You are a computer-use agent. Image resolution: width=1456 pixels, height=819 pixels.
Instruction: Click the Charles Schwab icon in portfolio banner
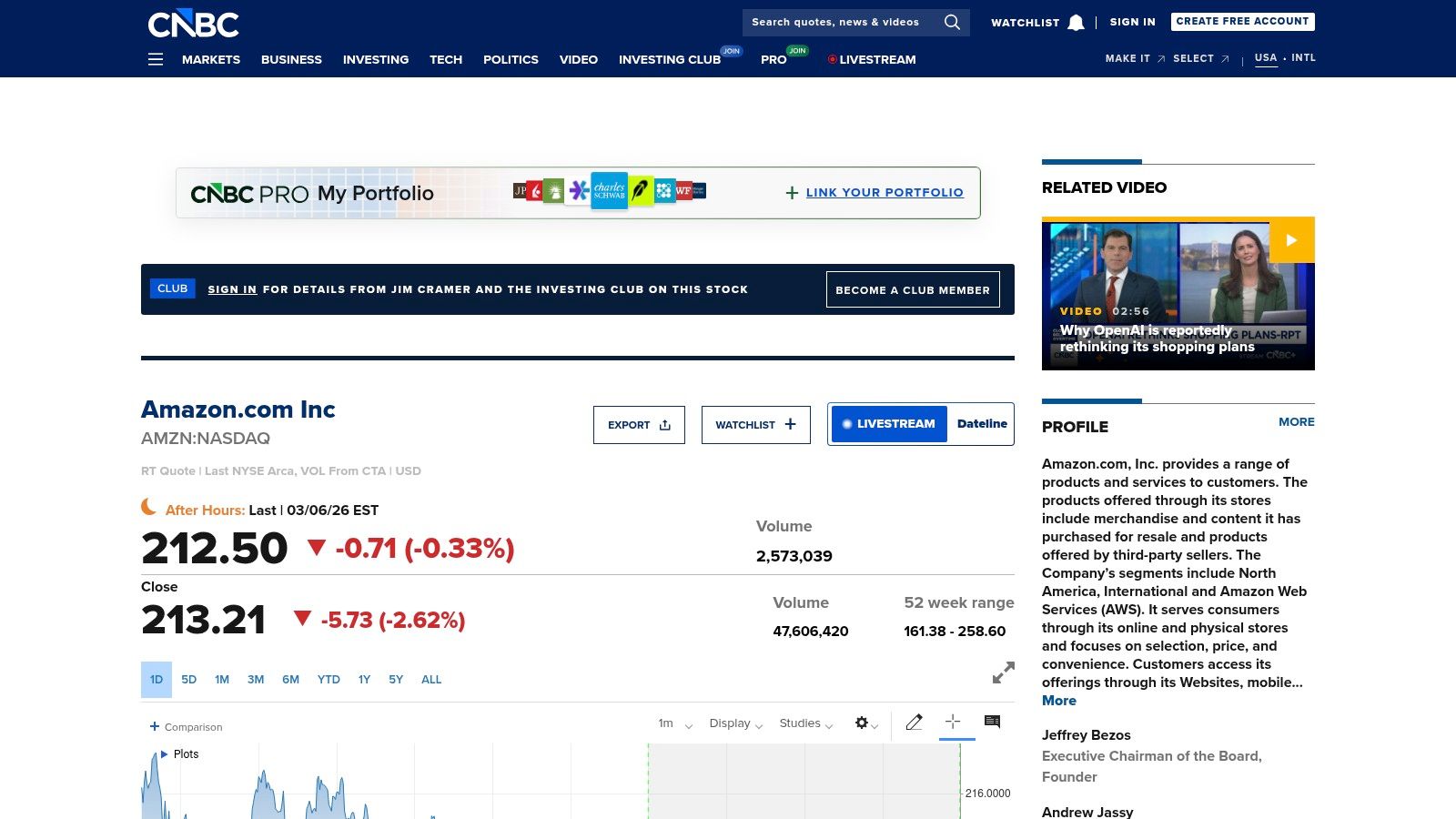click(x=608, y=192)
